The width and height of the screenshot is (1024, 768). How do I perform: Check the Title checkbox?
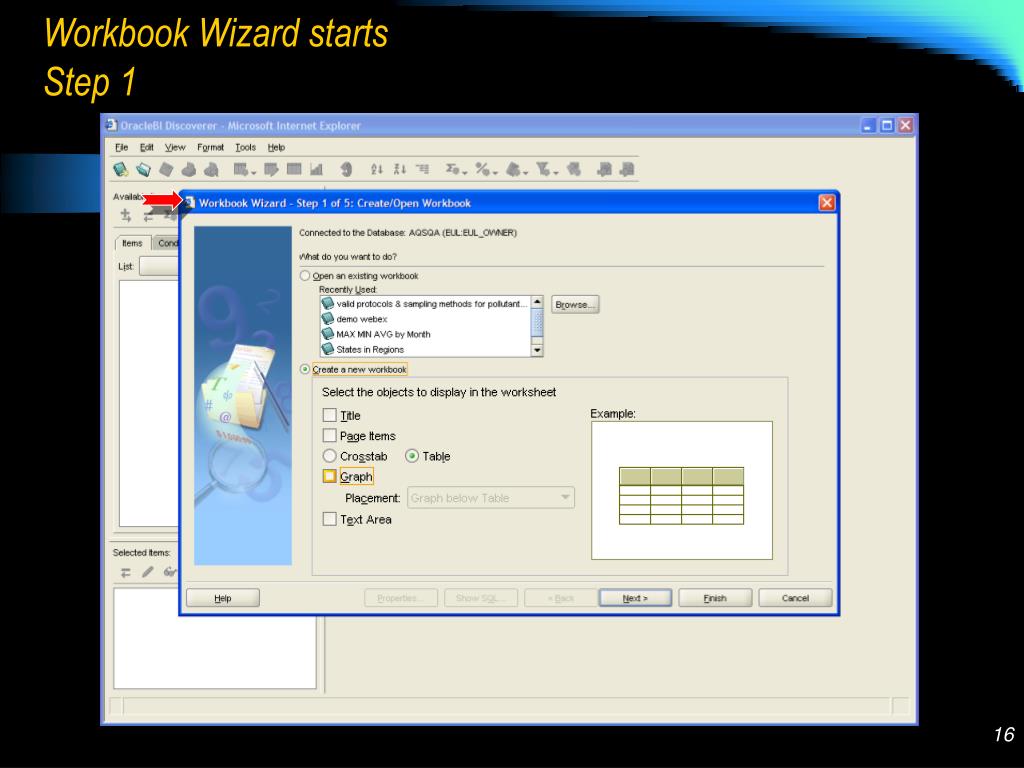click(330, 415)
